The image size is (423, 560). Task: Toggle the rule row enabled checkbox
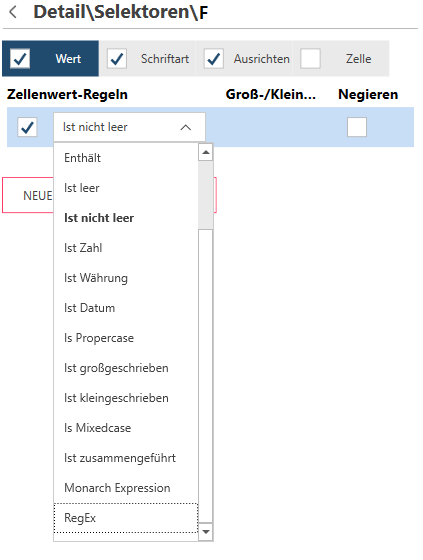click(27, 127)
